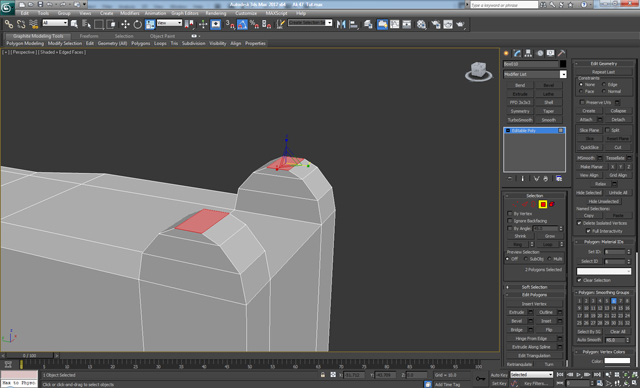
Task: Open the Utilities hammer panel tab
Action: (562, 53)
